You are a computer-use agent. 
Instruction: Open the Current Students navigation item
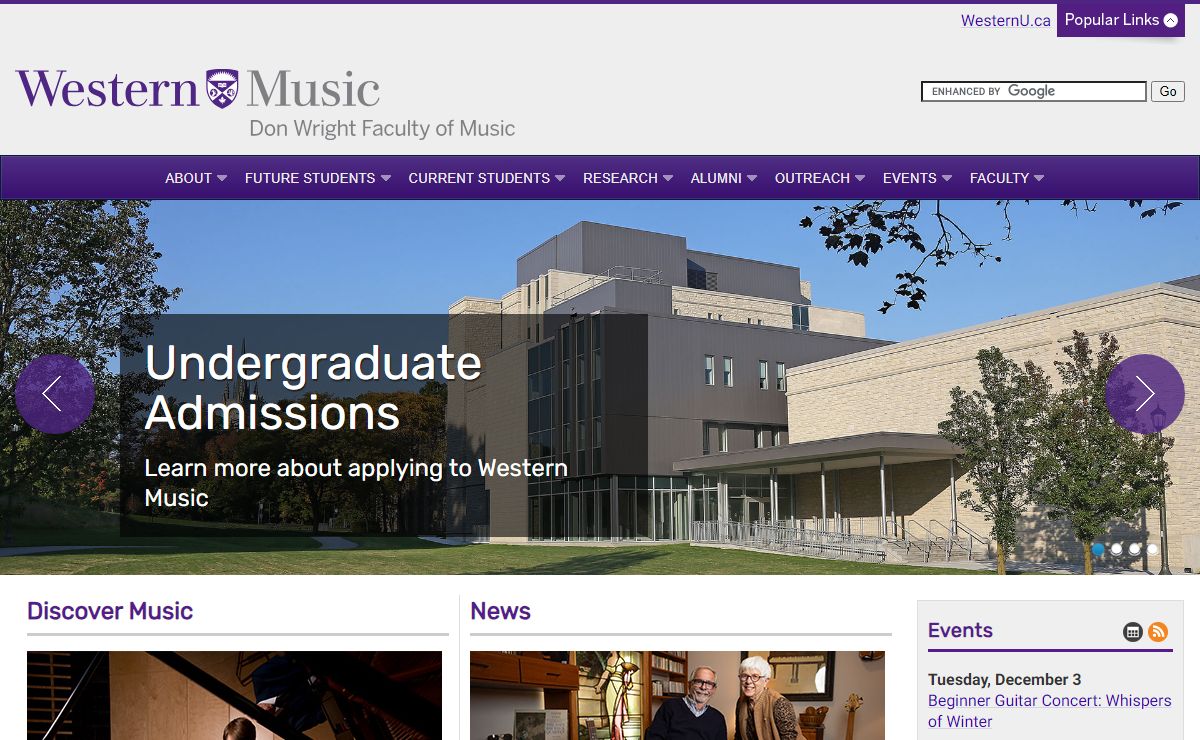[x=479, y=178]
